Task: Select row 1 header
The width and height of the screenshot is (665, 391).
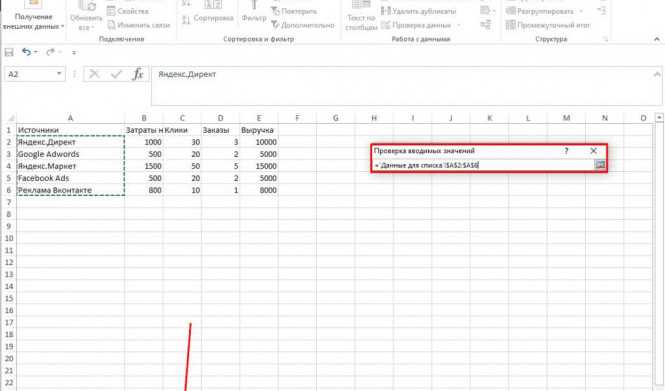Action: coord(8,130)
